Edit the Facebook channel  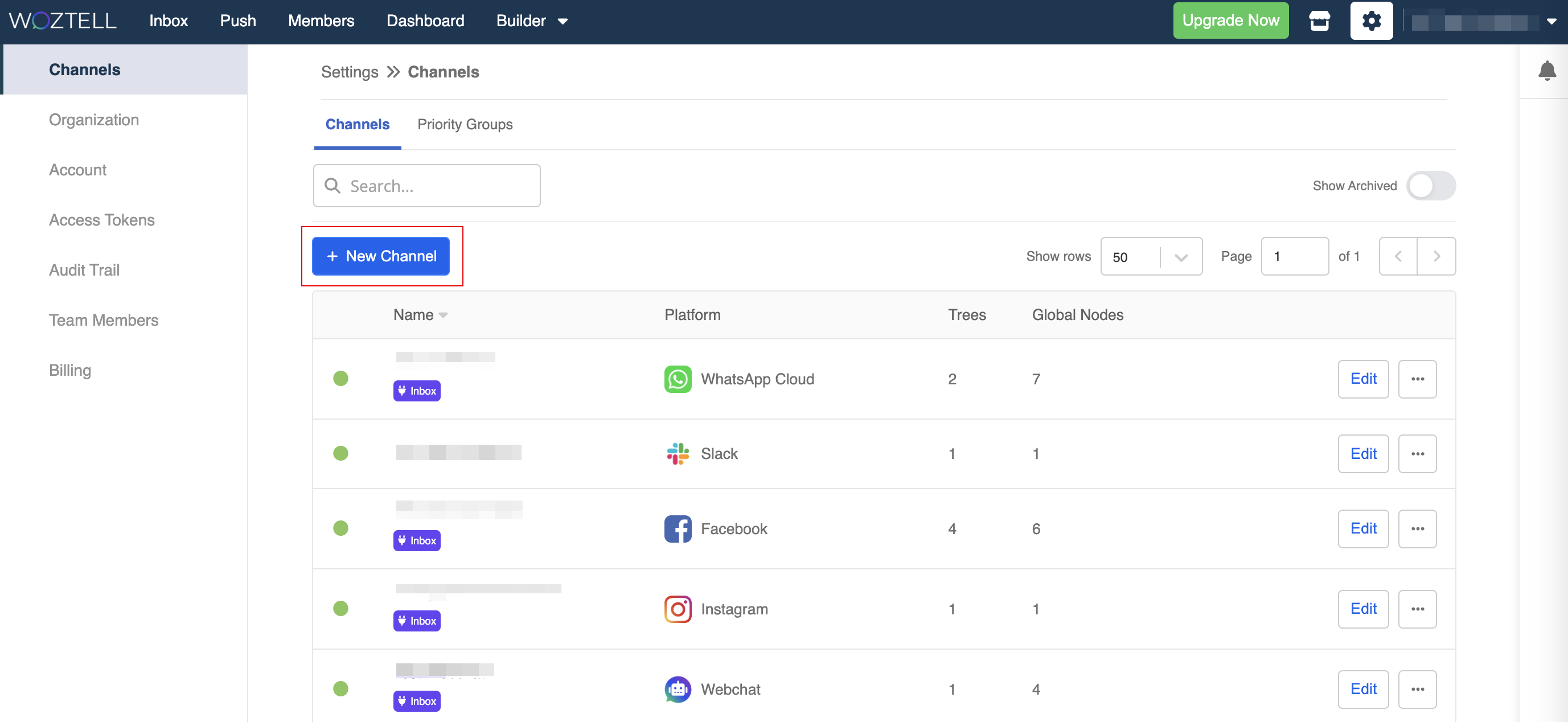[x=1363, y=528]
